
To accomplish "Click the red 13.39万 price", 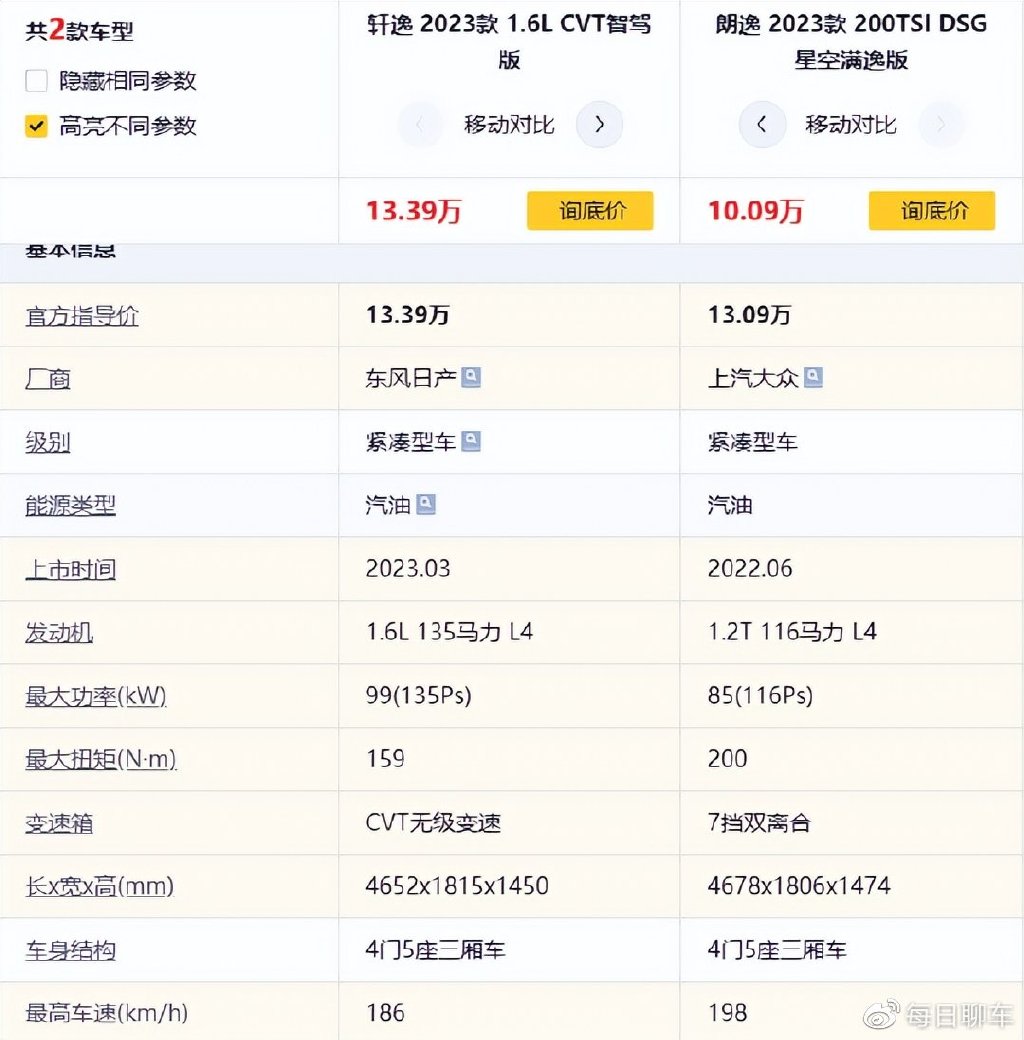I will pyautogui.click(x=413, y=211).
